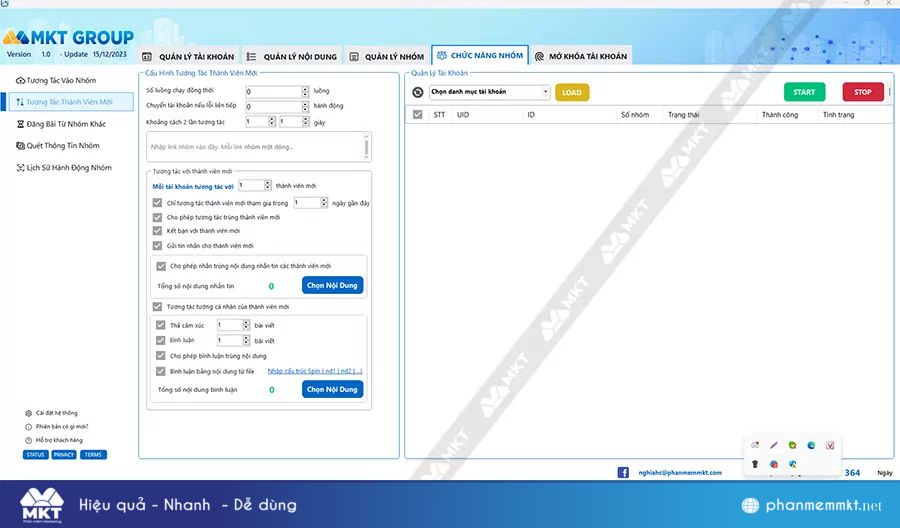Click Chọn Nội Dung for message content
This screenshot has width=900, height=528.
(332, 285)
